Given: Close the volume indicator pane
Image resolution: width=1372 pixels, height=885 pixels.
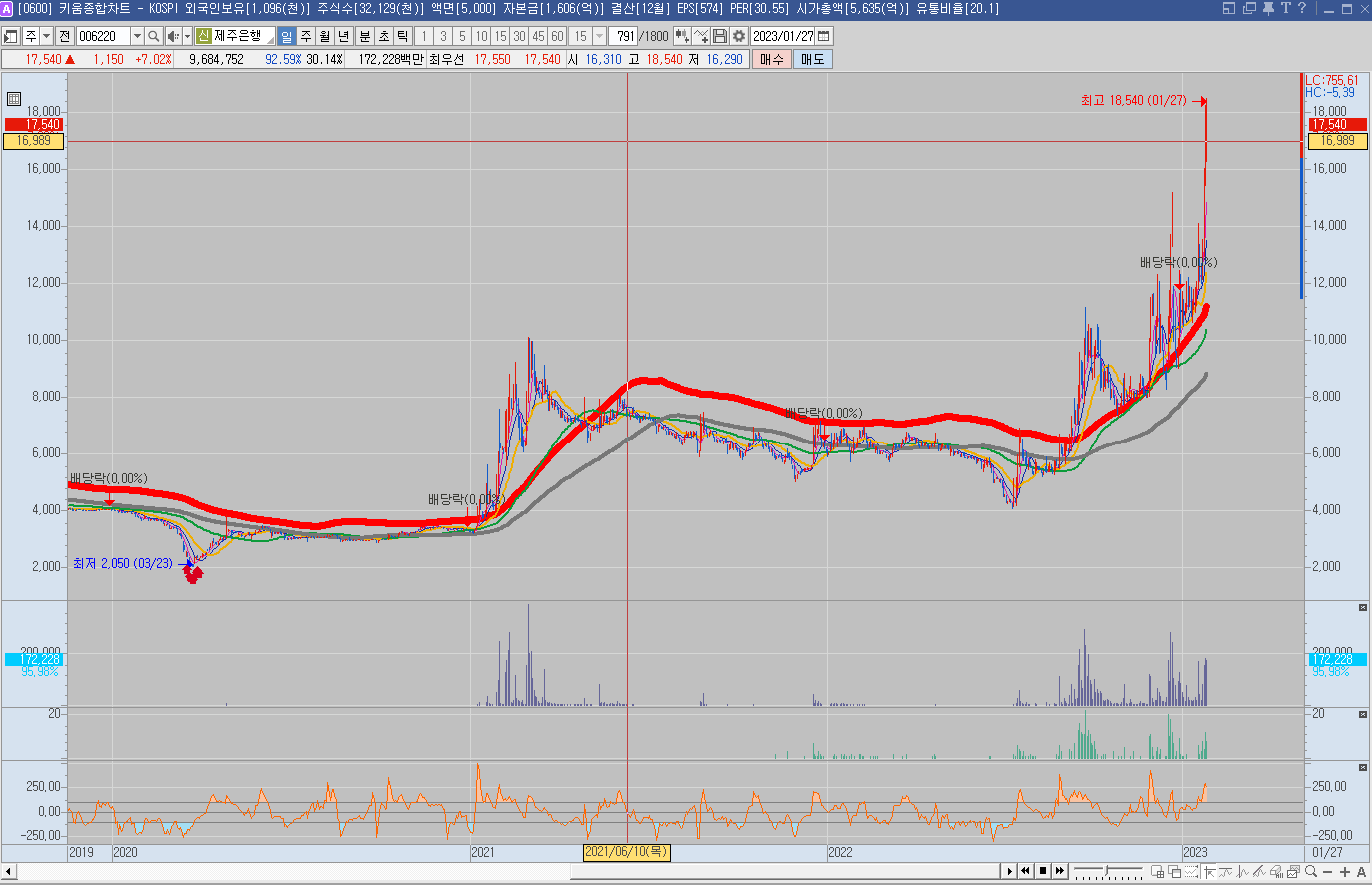Looking at the screenshot, I should (1362, 607).
